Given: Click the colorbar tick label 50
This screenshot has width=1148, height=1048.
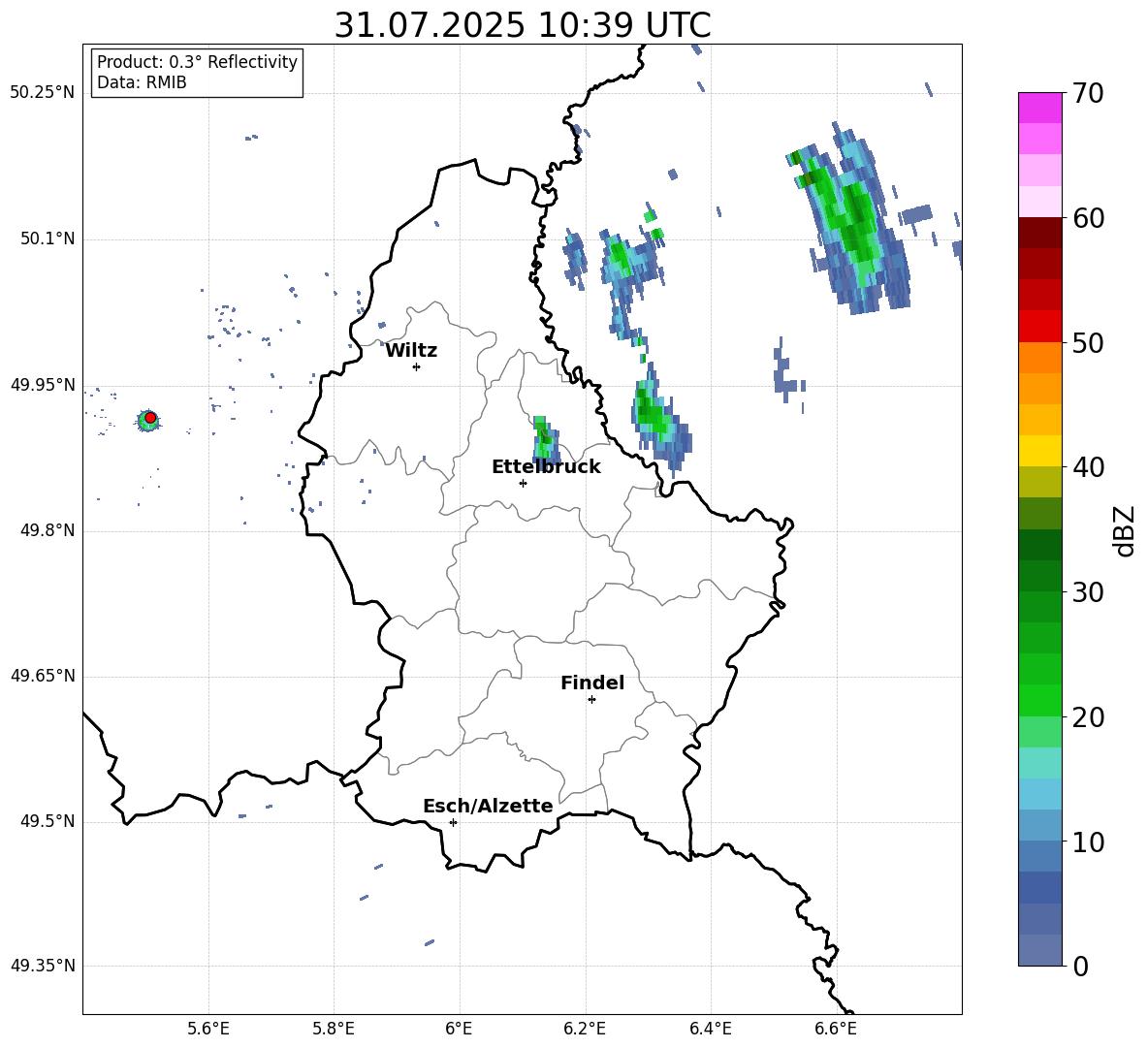Looking at the screenshot, I should pyautogui.click(x=1088, y=342).
